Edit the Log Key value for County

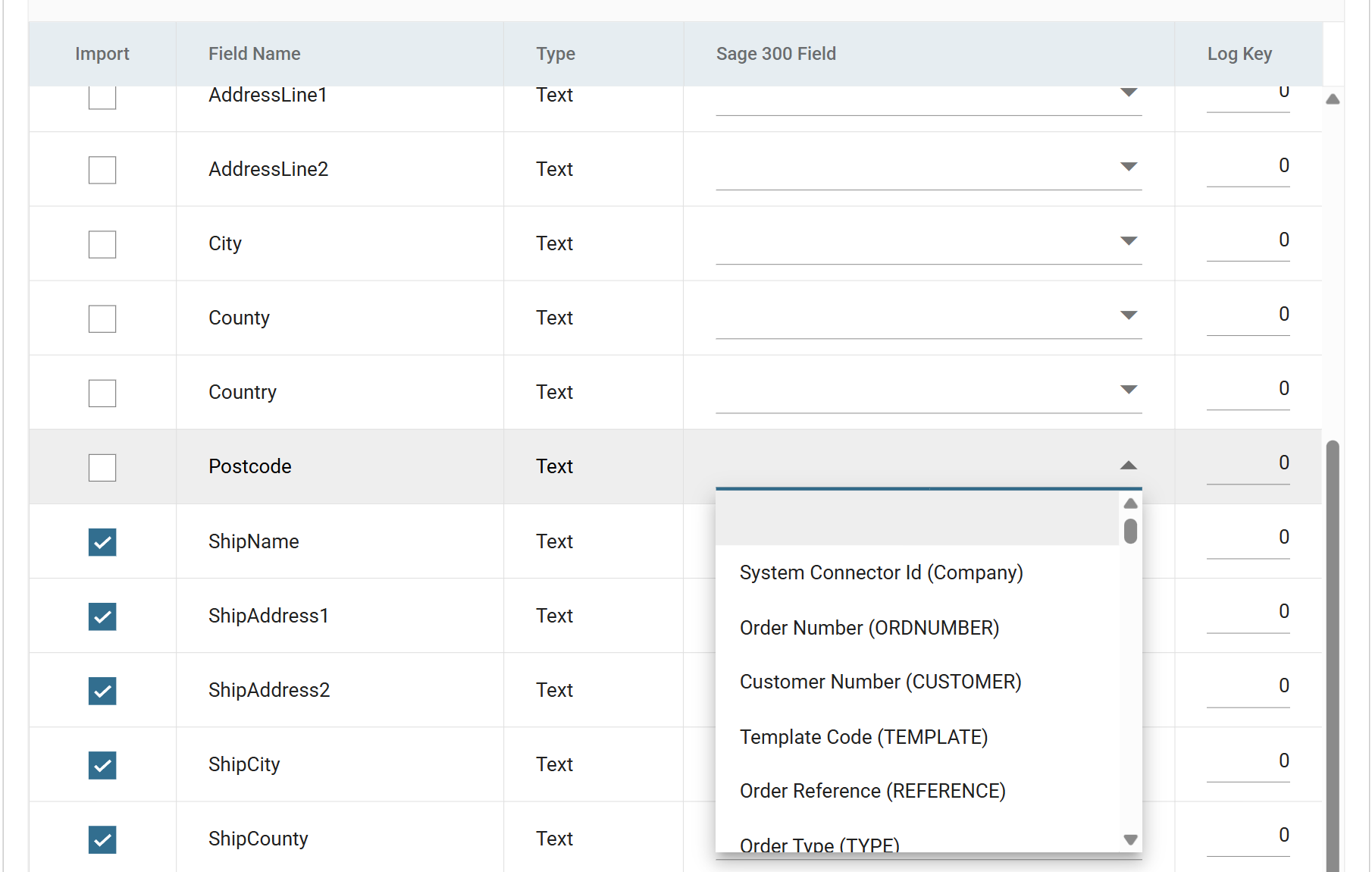[1248, 315]
